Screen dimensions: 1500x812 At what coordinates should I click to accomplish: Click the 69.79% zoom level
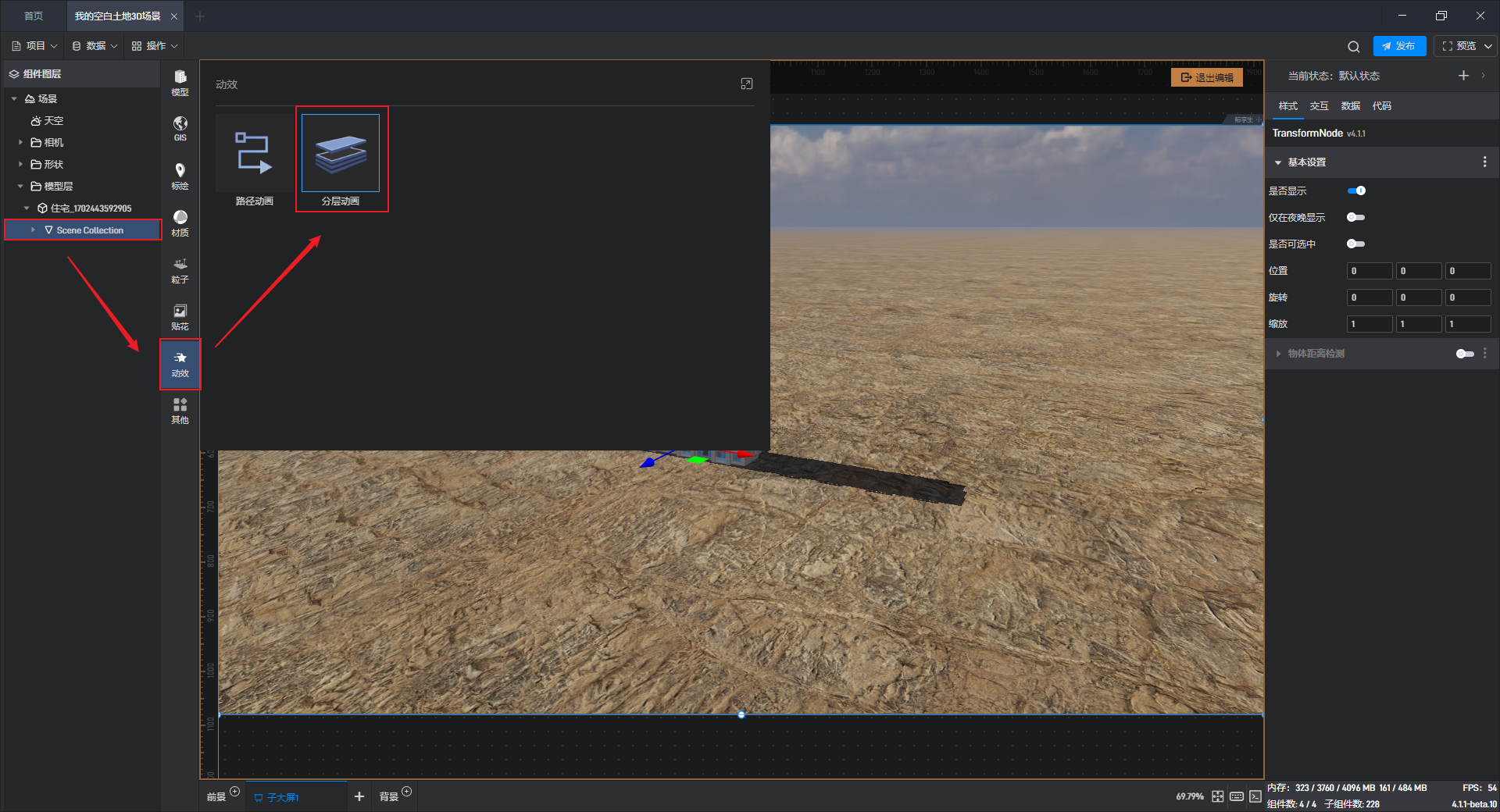coord(1190,796)
